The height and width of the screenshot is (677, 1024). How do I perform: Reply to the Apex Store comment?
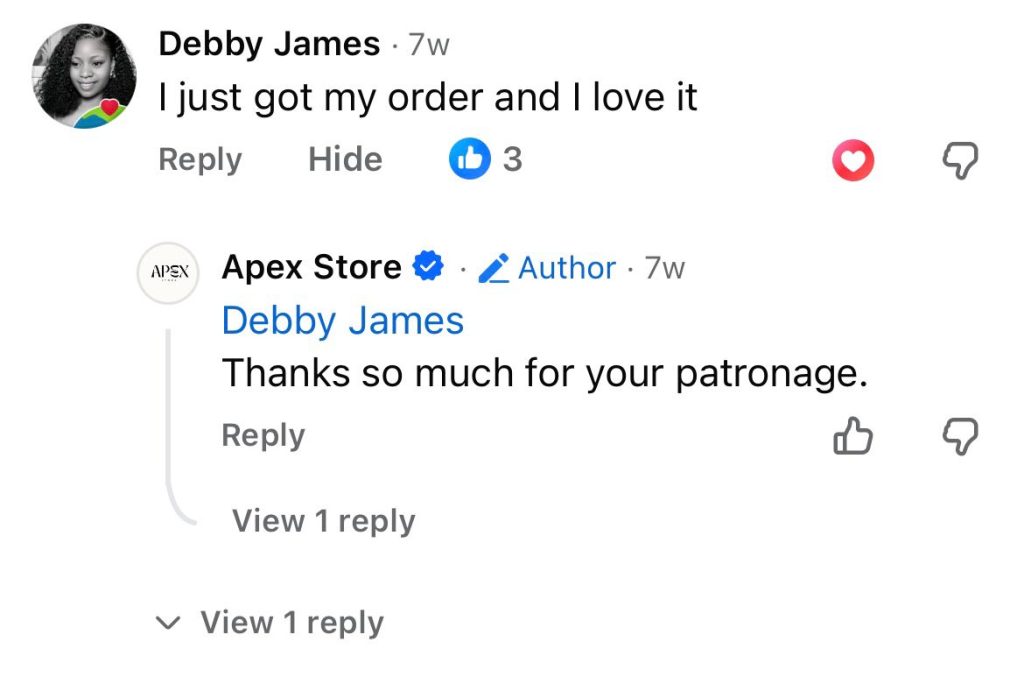[x=263, y=436]
